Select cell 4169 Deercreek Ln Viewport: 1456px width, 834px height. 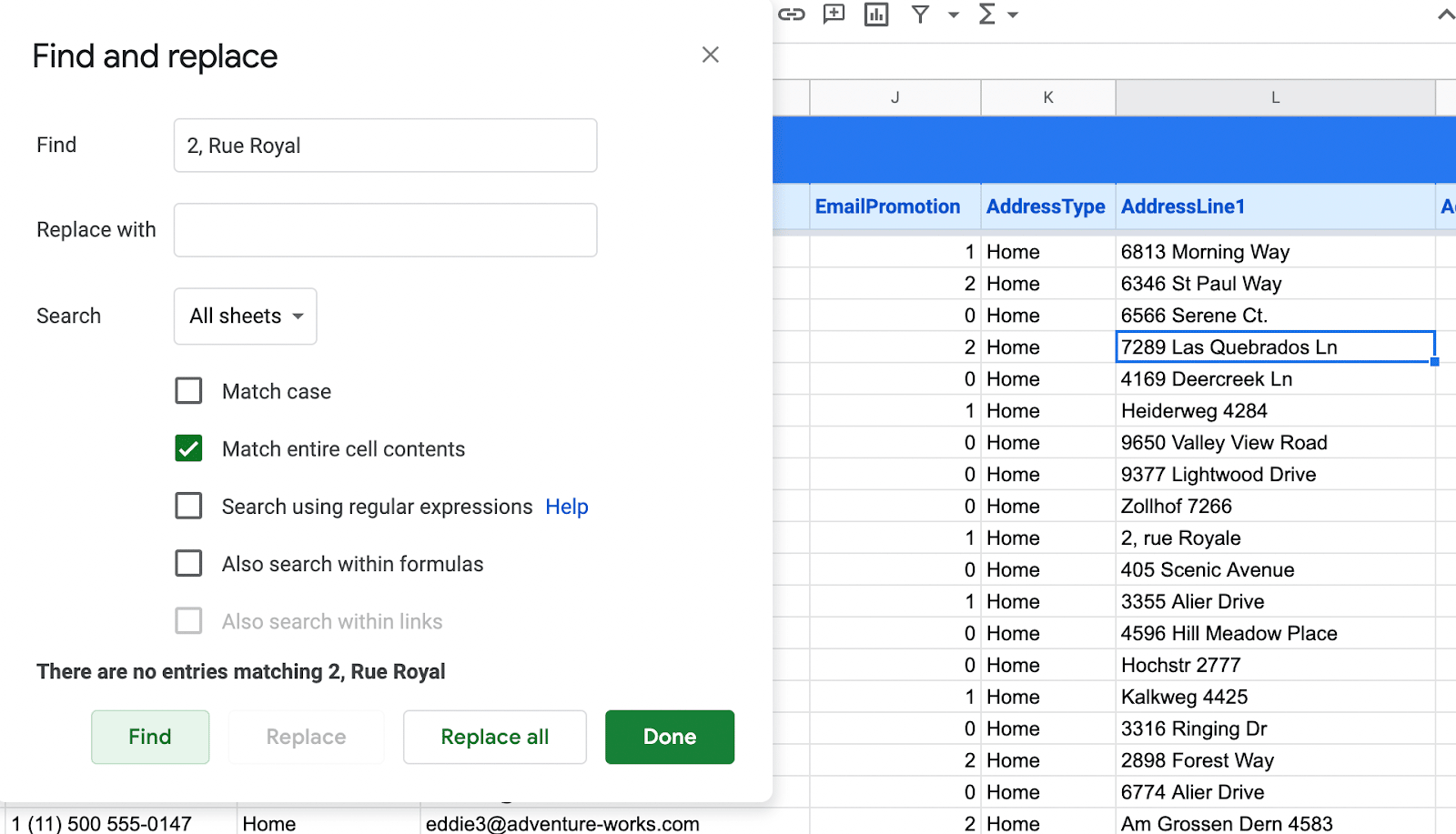coord(1275,379)
